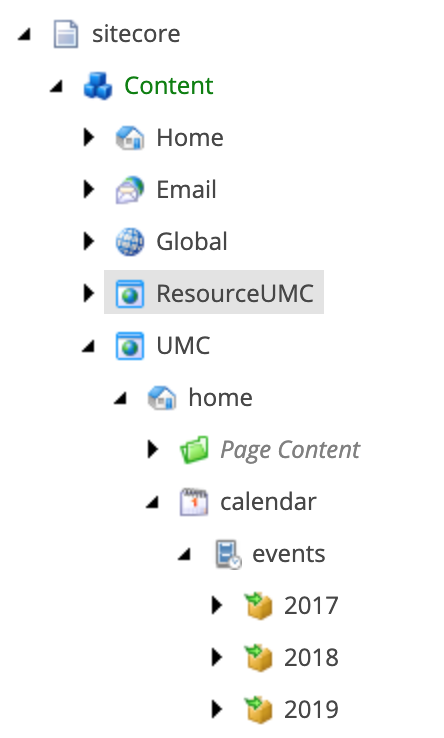Click the Email envelope globe icon

tap(129, 190)
